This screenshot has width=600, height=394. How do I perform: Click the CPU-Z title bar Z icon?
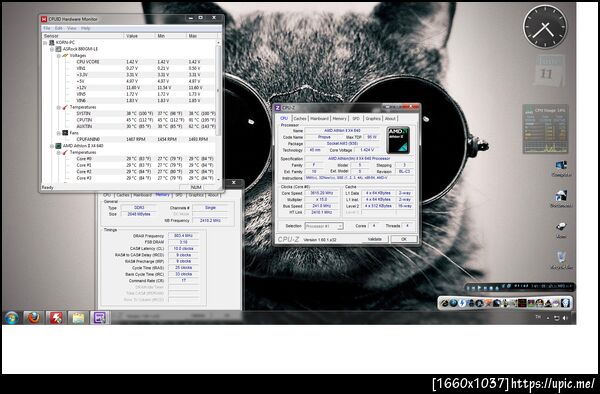pos(278,108)
